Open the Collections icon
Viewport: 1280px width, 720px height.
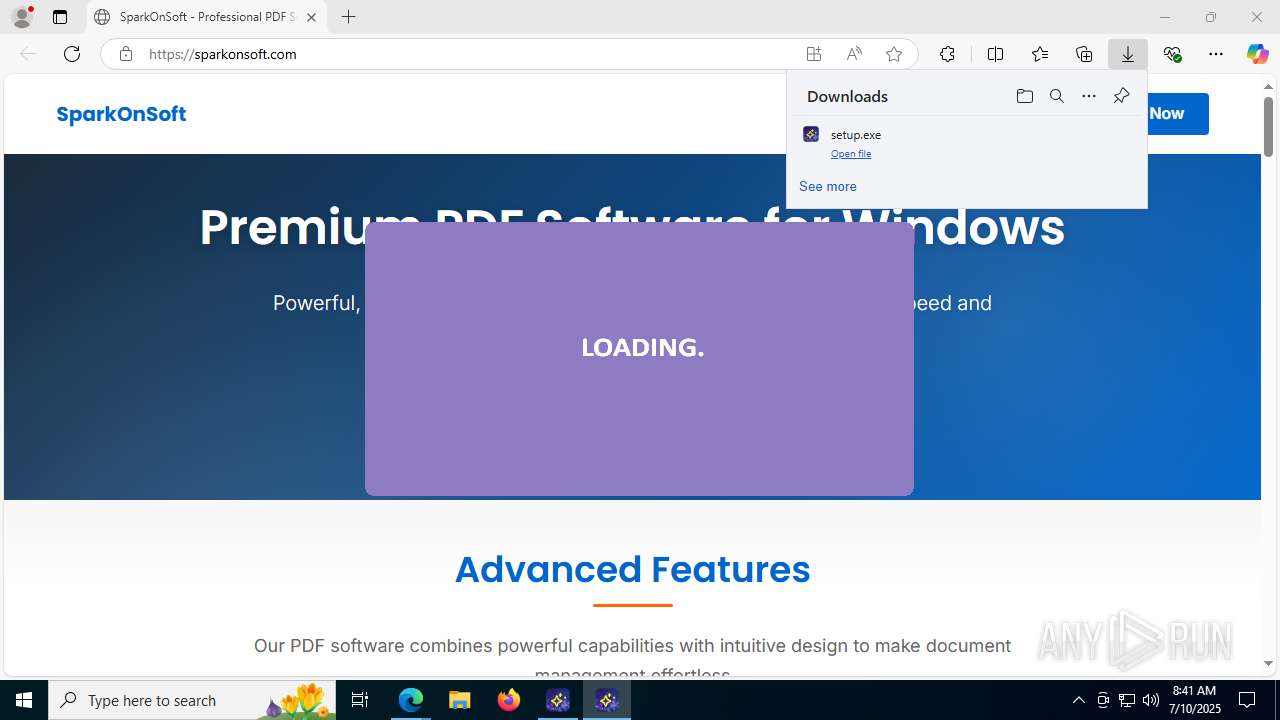click(1084, 54)
